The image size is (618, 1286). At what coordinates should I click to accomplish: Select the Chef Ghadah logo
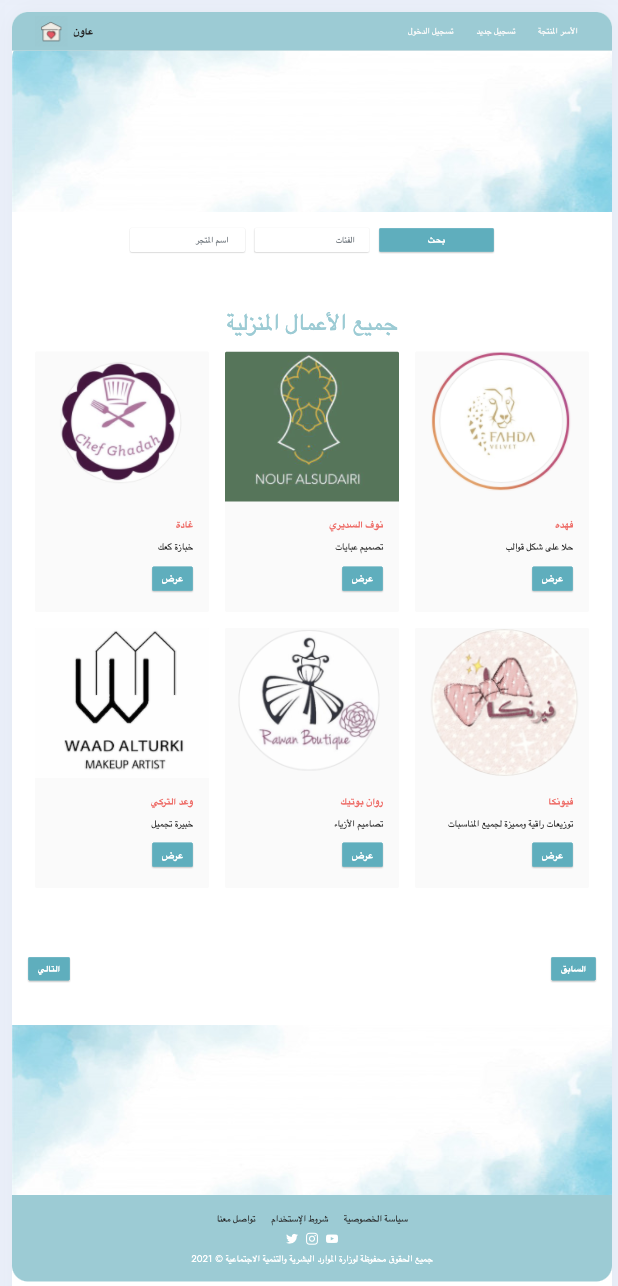point(121,422)
